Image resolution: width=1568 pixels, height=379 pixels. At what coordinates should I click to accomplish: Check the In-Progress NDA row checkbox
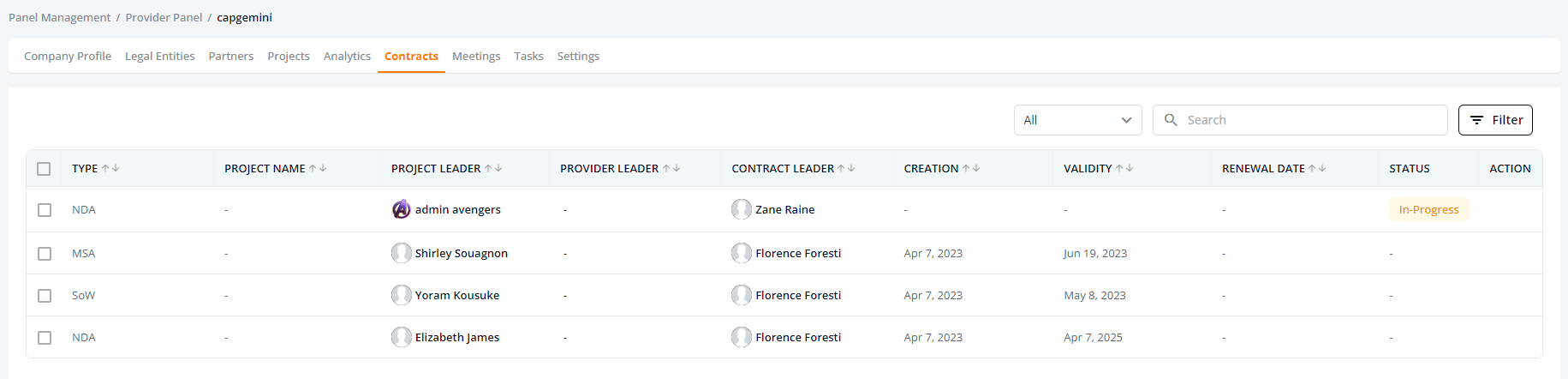click(x=45, y=210)
